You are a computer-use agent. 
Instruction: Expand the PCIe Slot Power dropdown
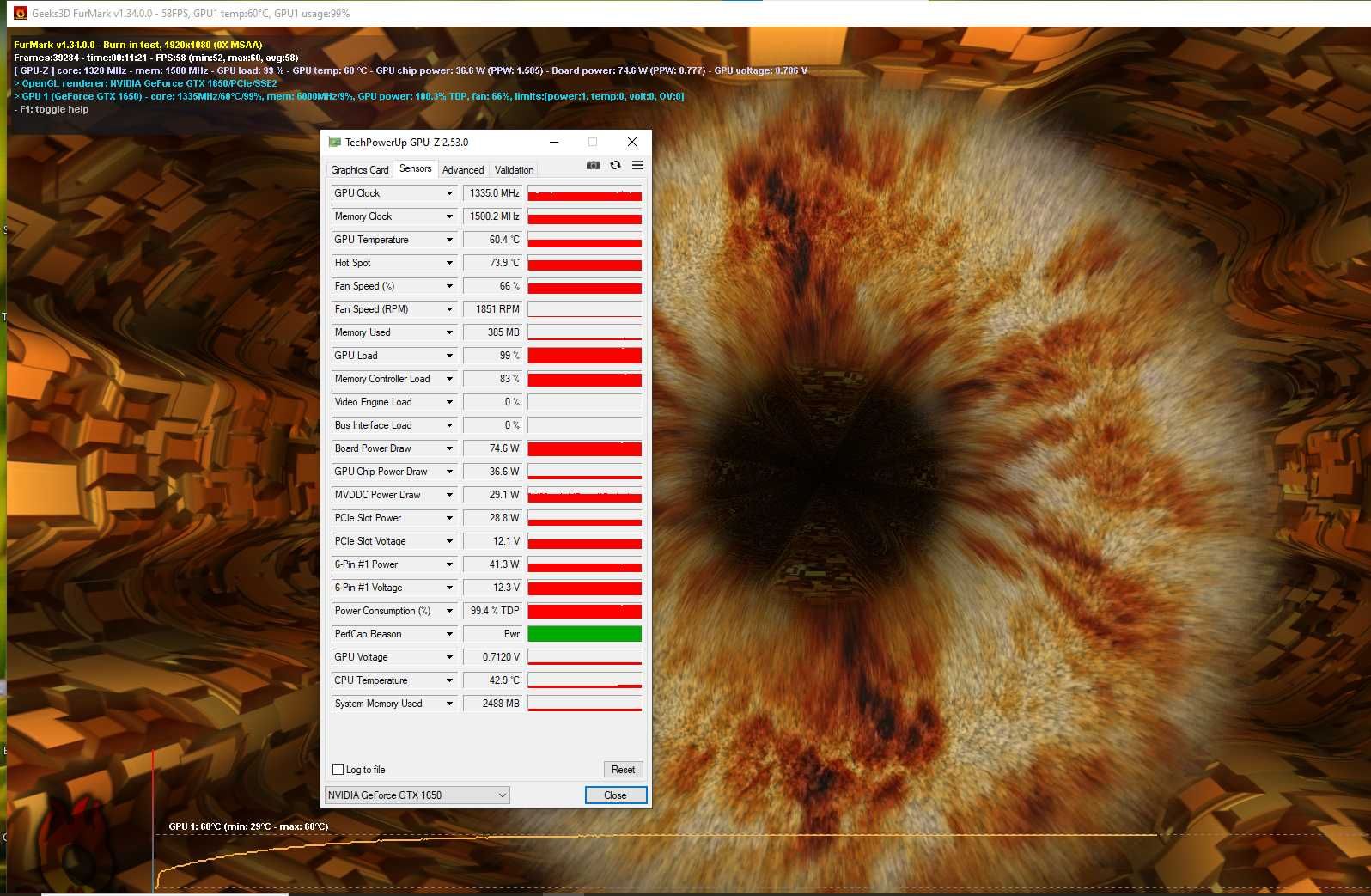tap(449, 518)
